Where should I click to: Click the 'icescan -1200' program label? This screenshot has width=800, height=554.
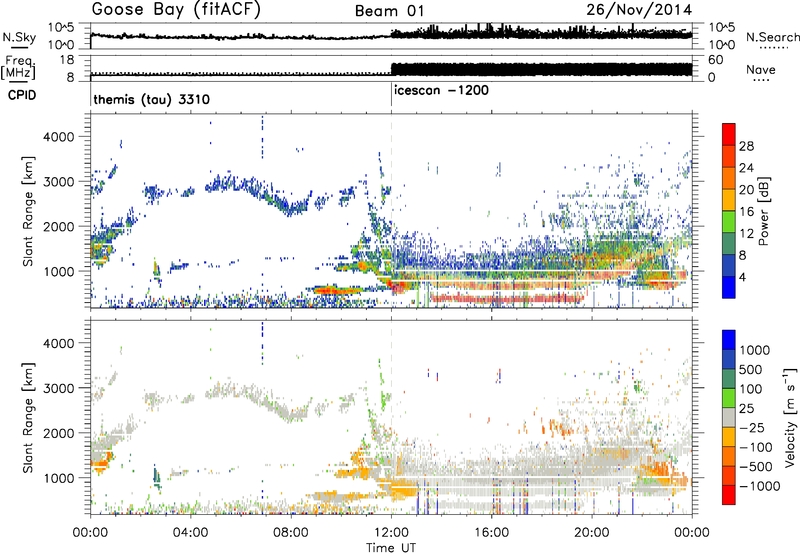pyautogui.click(x=441, y=91)
